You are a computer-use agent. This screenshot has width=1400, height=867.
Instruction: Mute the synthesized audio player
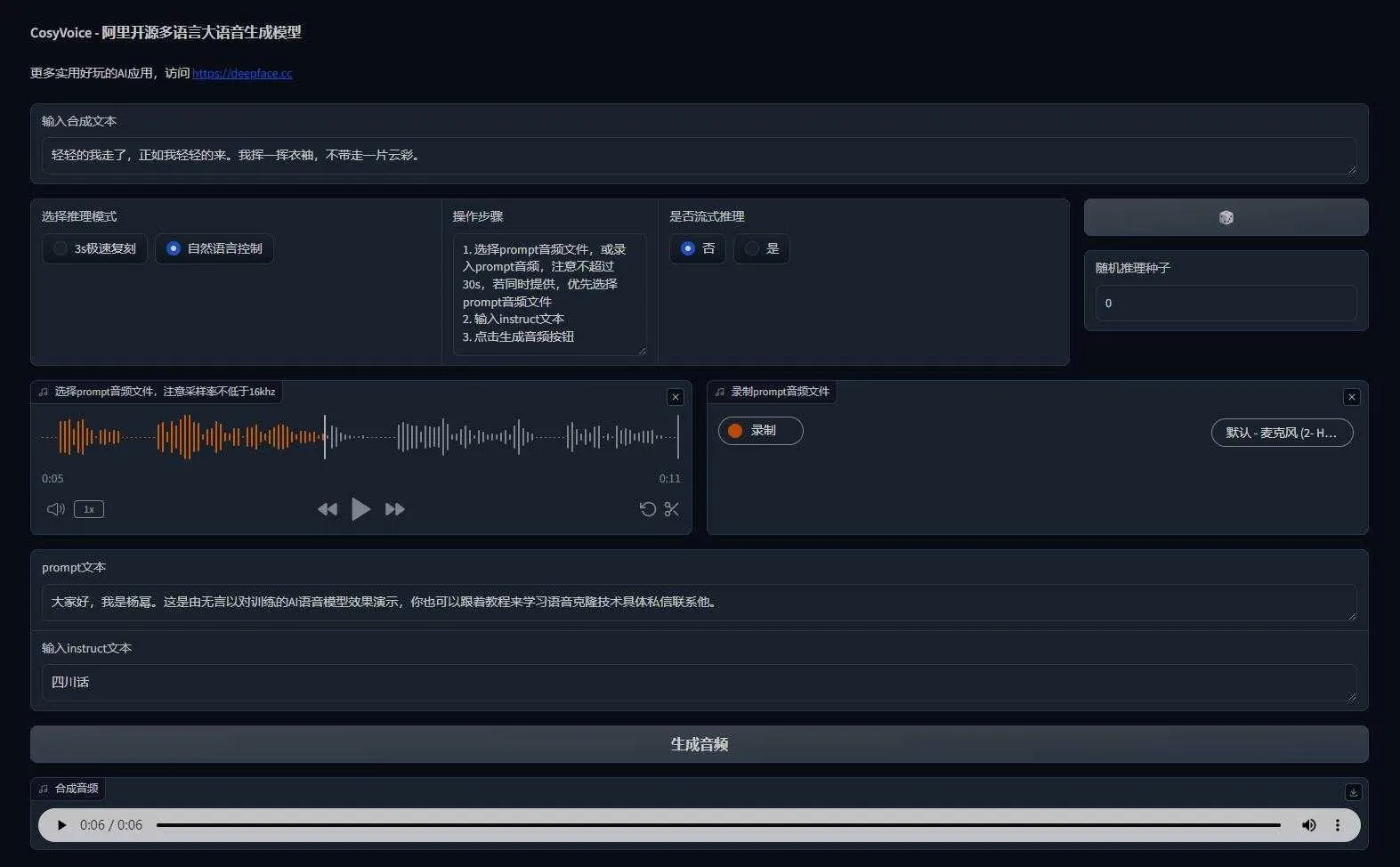point(1308,825)
